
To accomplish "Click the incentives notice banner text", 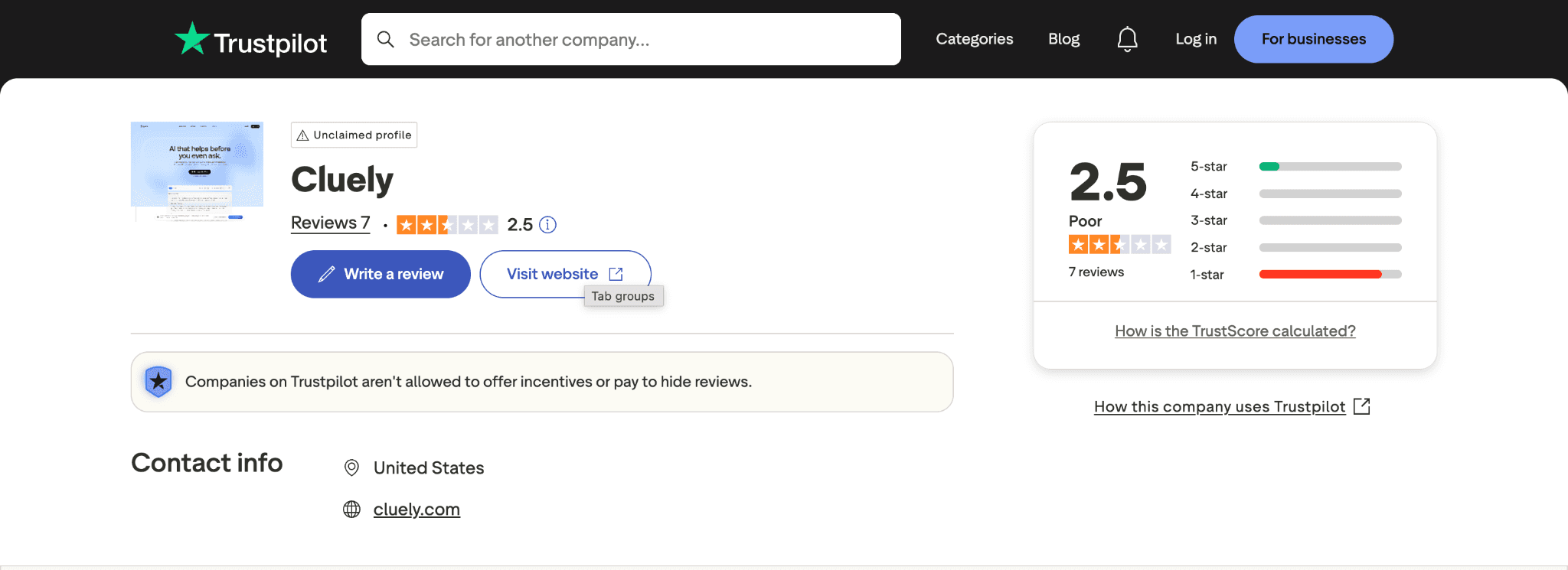I will [x=469, y=382].
